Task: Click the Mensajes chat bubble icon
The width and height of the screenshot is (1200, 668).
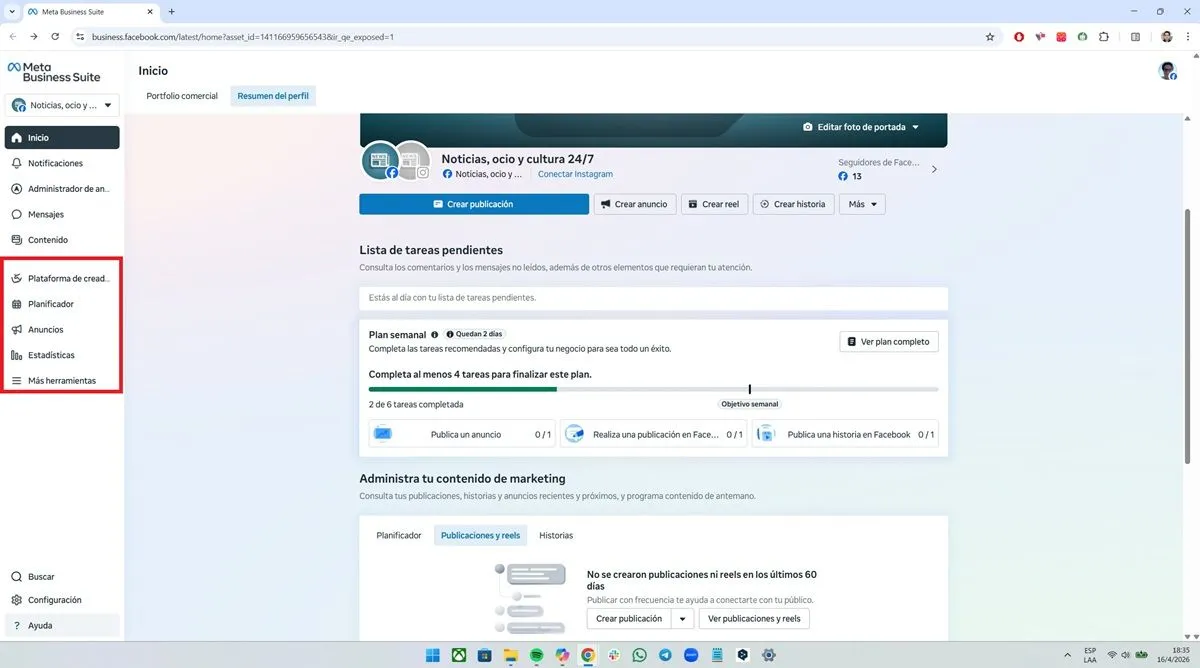Action: tap(17, 214)
